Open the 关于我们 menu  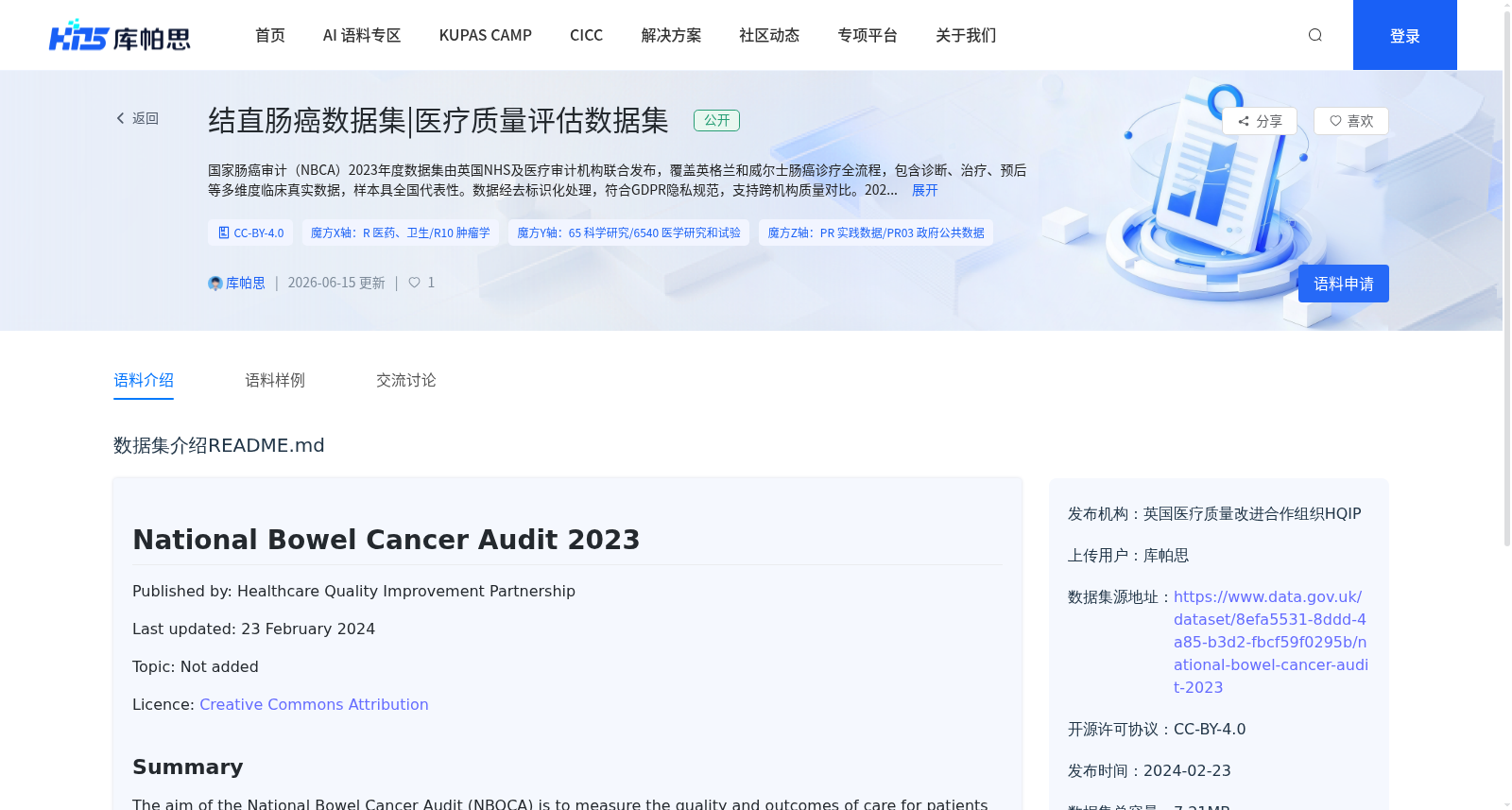(x=966, y=35)
